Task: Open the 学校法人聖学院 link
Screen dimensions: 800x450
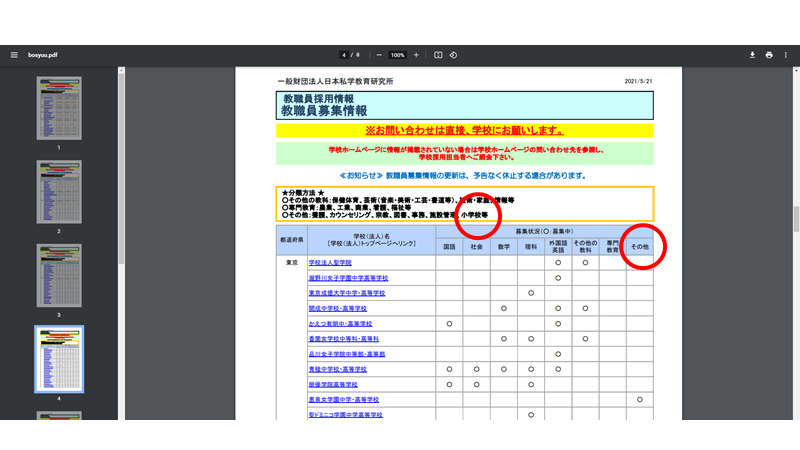Action: [330, 263]
